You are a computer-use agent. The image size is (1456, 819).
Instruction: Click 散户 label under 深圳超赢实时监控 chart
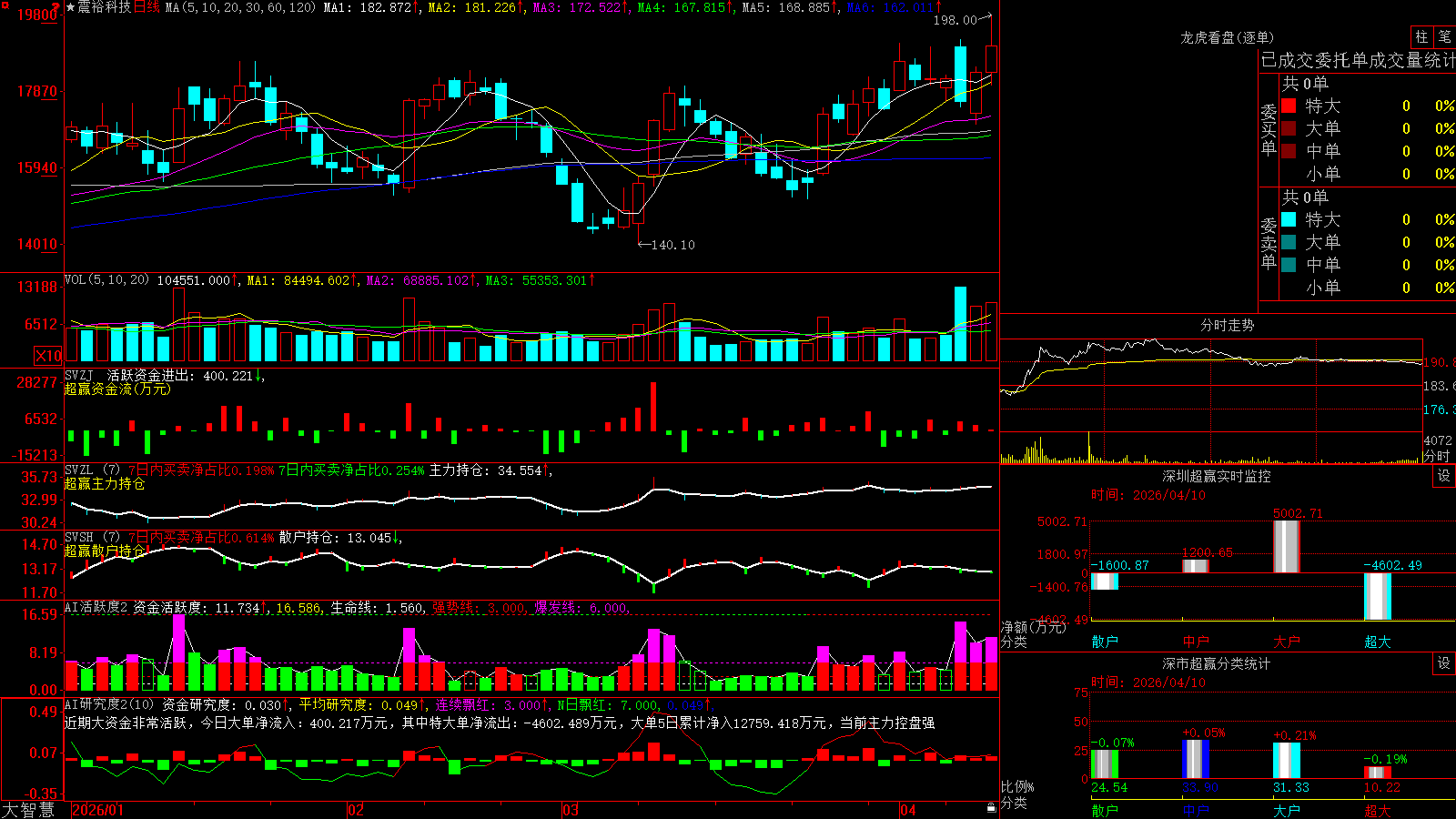tap(1105, 642)
